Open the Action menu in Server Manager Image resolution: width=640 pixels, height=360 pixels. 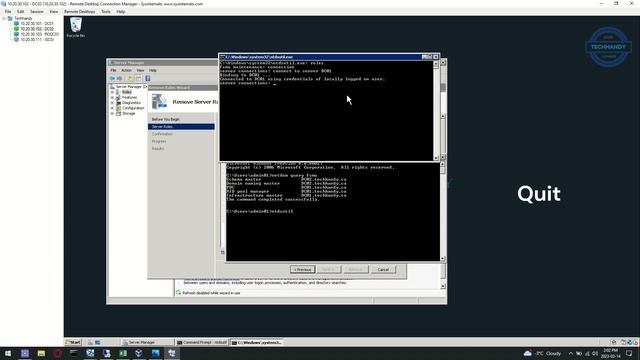click(x=126, y=70)
